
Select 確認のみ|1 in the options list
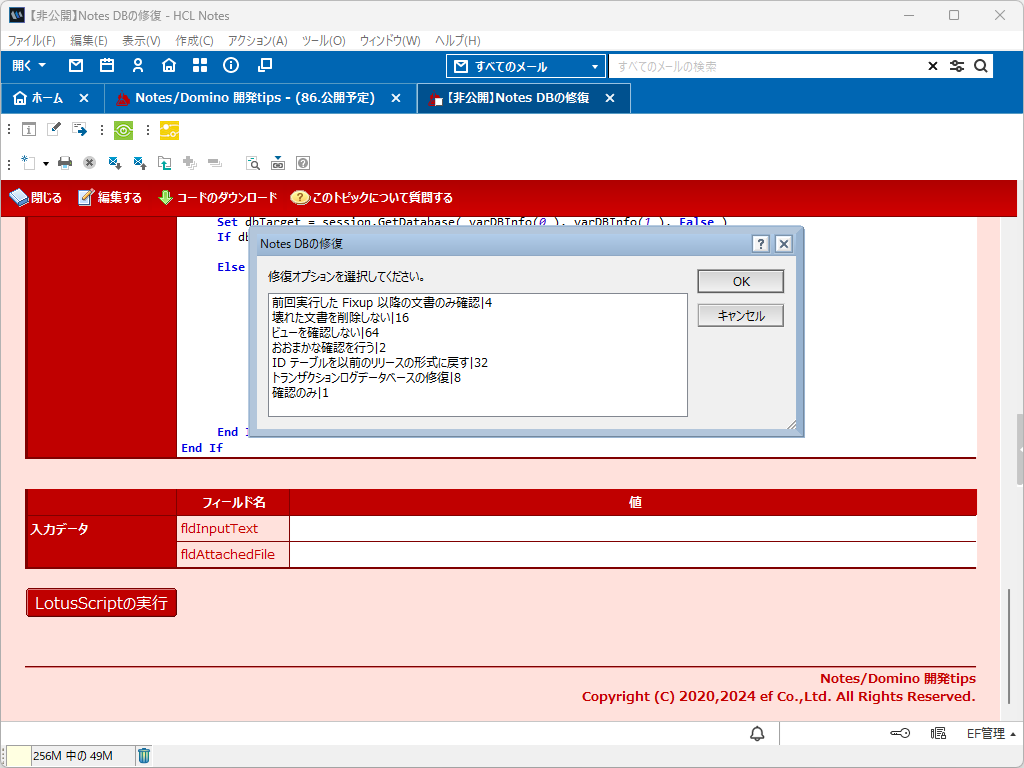pos(300,393)
